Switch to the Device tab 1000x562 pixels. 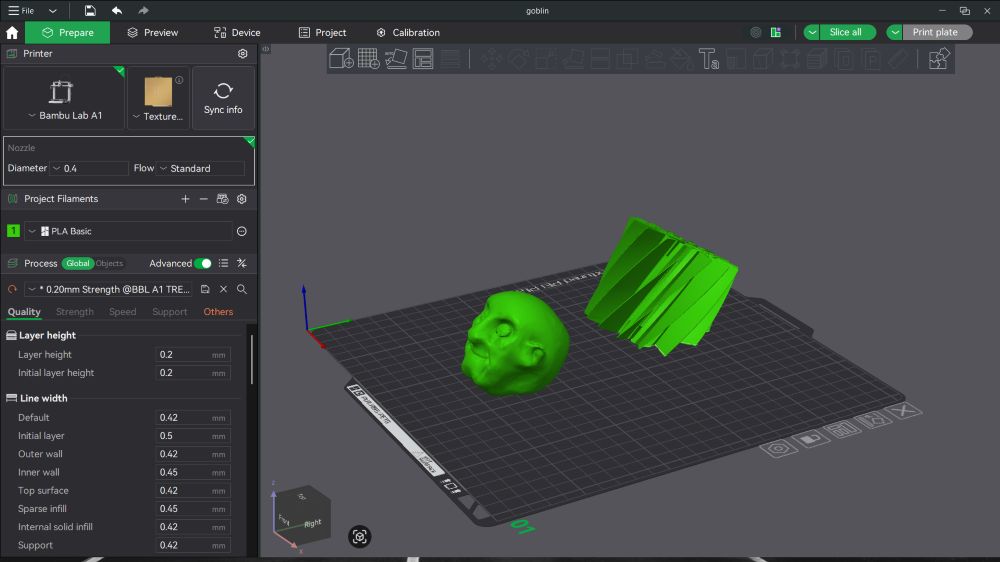tap(237, 33)
